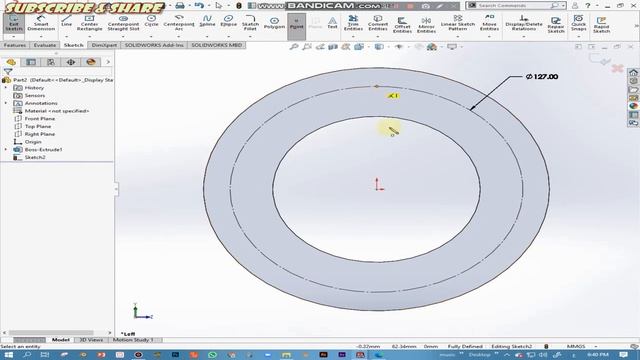The width and height of the screenshot is (640, 360).
Task: Expand the Boss-Extrude1 feature node
Action: point(6,150)
